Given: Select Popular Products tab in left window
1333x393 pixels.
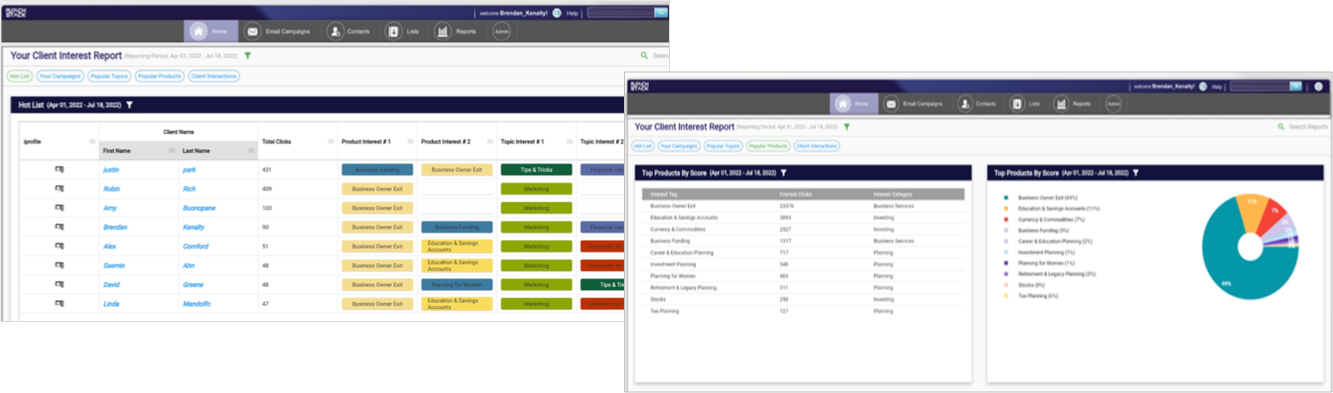Looking at the screenshot, I should (160, 76).
